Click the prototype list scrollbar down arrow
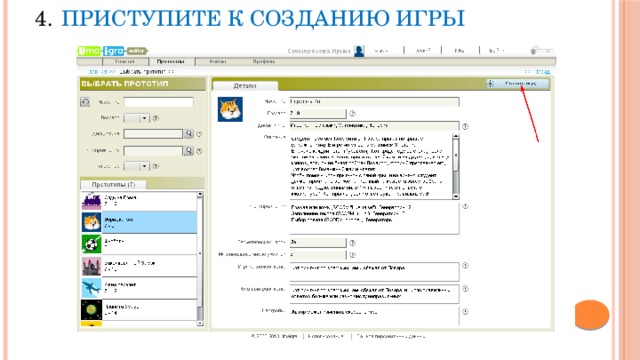 200,323
